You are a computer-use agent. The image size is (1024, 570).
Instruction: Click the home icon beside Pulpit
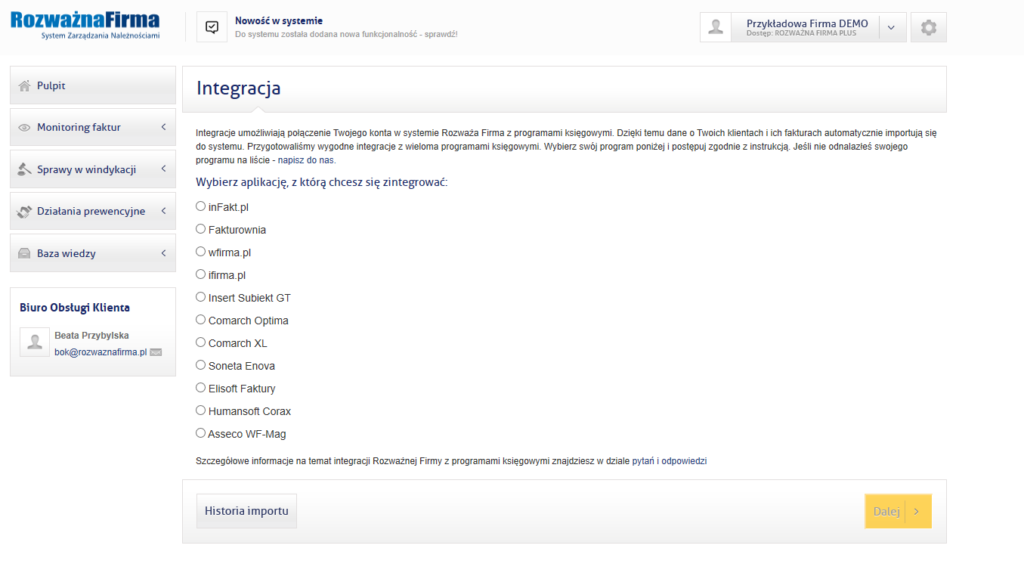coord(24,86)
